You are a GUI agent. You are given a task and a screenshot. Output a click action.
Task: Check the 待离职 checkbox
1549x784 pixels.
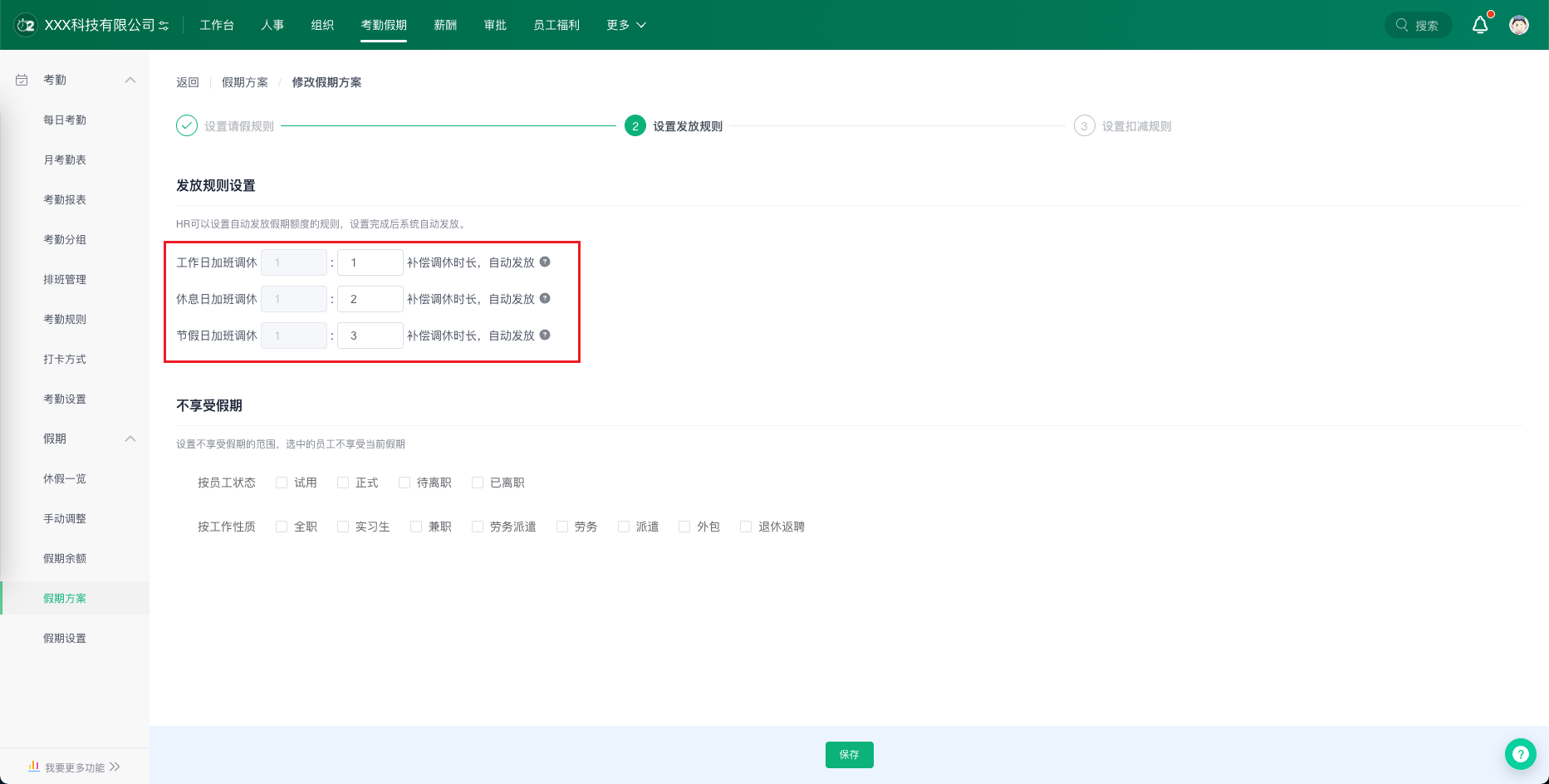click(x=404, y=483)
